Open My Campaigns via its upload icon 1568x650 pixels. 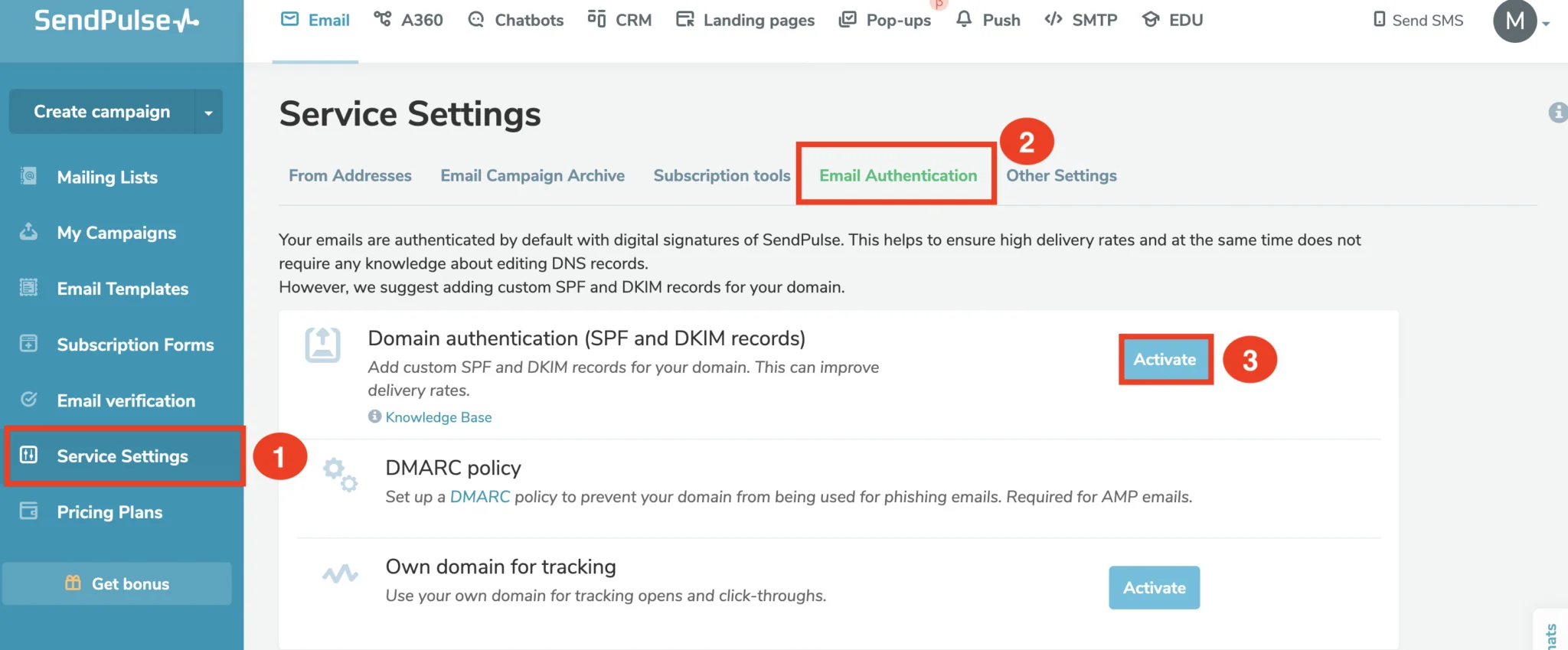(28, 231)
